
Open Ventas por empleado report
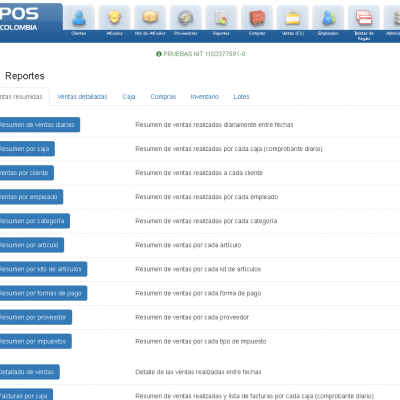click(x=31, y=197)
